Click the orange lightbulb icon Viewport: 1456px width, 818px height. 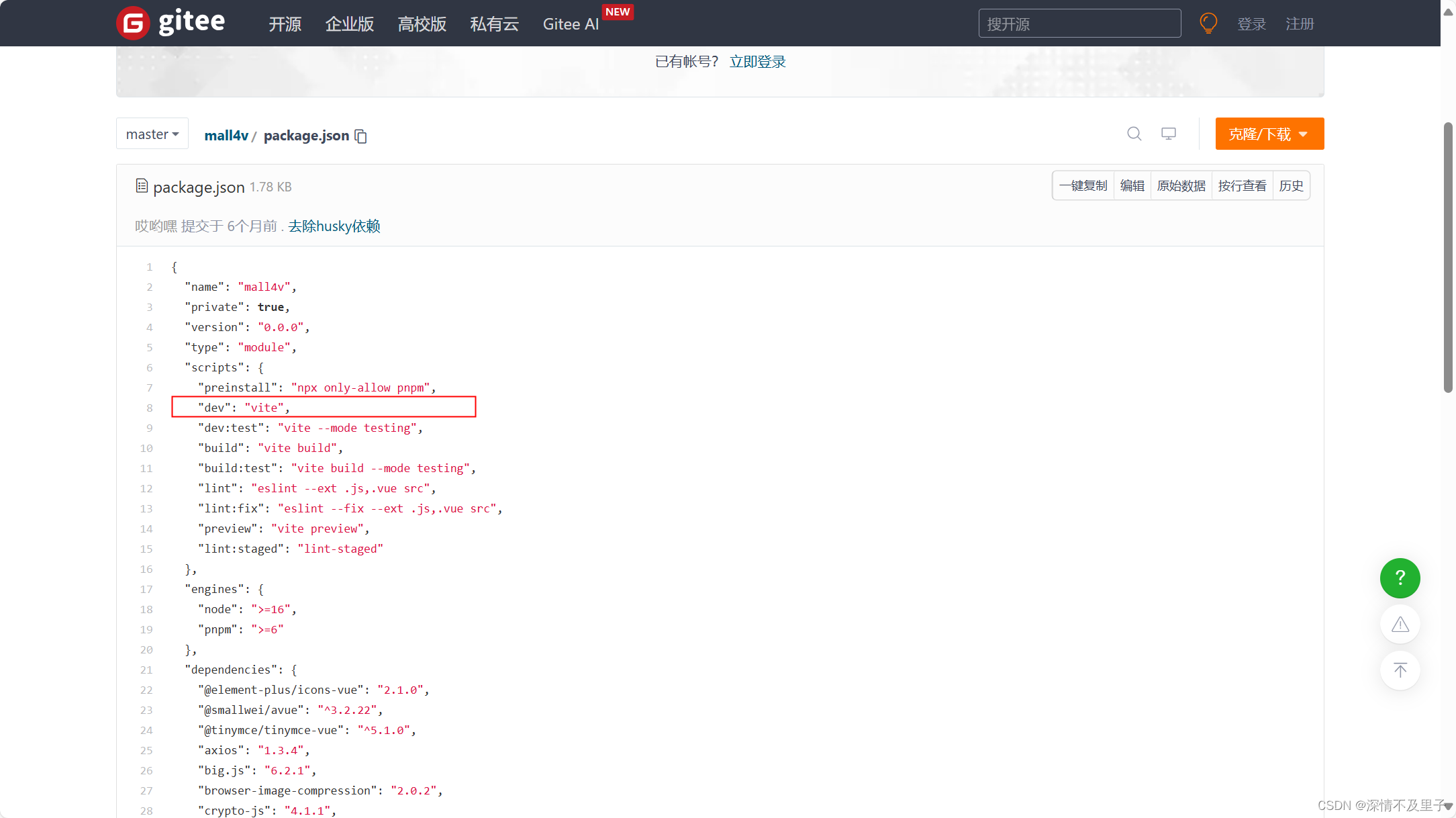(x=1208, y=24)
